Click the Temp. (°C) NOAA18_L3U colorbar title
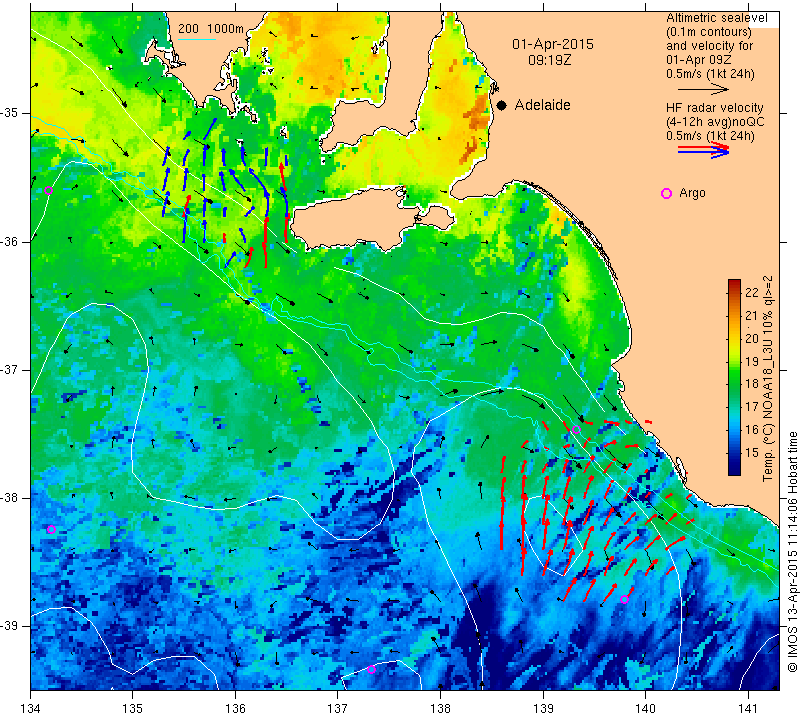Image resolution: width=800 pixels, height=720 pixels. click(x=767, y=378)
